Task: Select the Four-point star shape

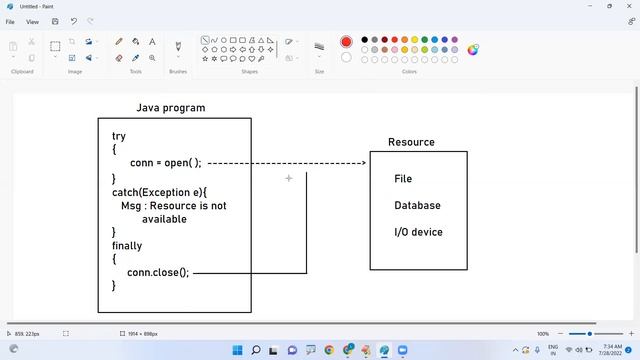Action: (271, 49)
